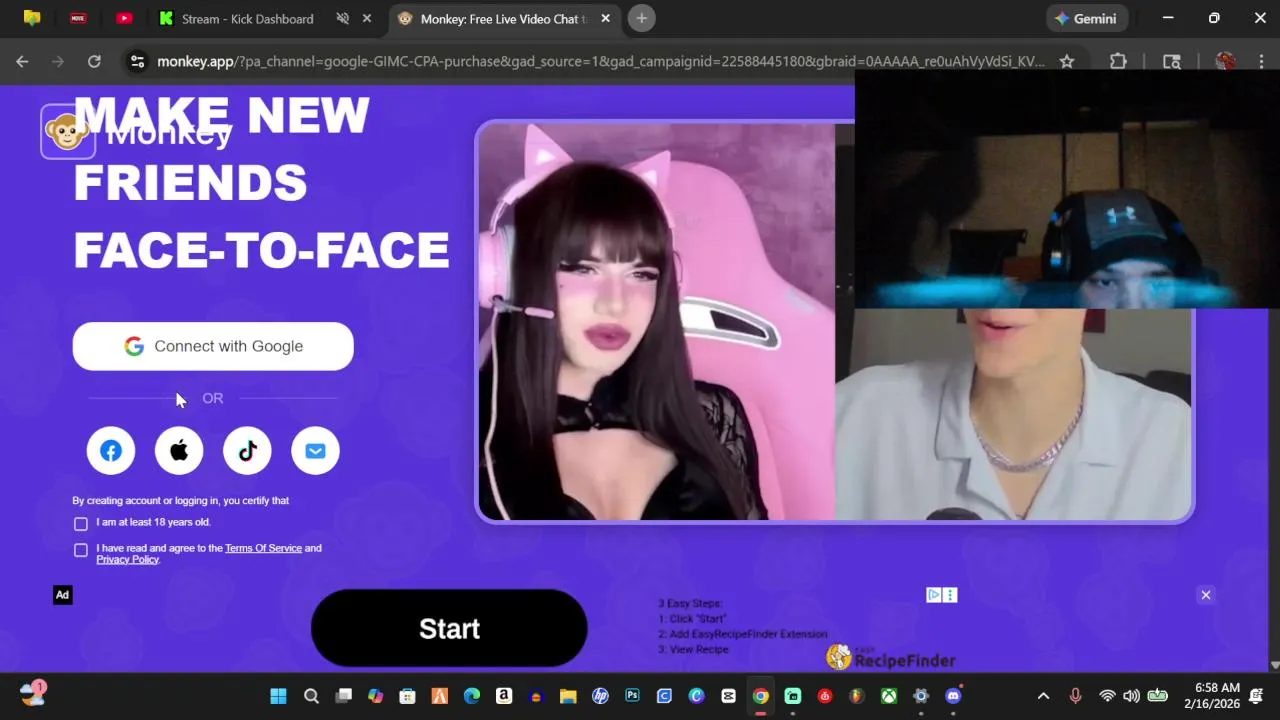This screenshot has width=1280, height=720.
Task: Confirm 'I am at least 18 years old' checkbox
Action: click(x=81, y=523)
